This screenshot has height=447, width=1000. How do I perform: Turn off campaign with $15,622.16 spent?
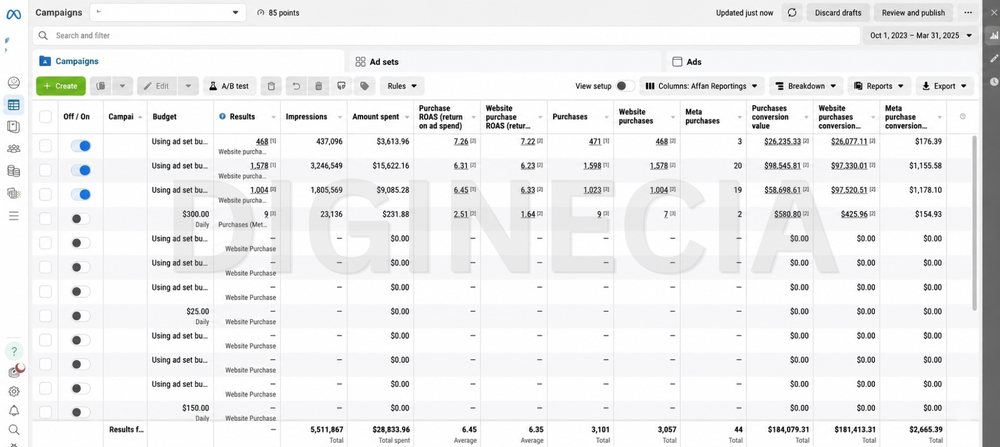point(80,170)
